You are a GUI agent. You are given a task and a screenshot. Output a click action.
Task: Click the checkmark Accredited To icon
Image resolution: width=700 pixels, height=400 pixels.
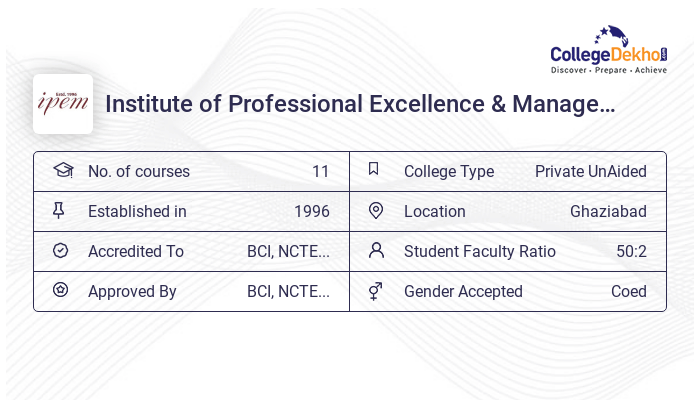61,250
